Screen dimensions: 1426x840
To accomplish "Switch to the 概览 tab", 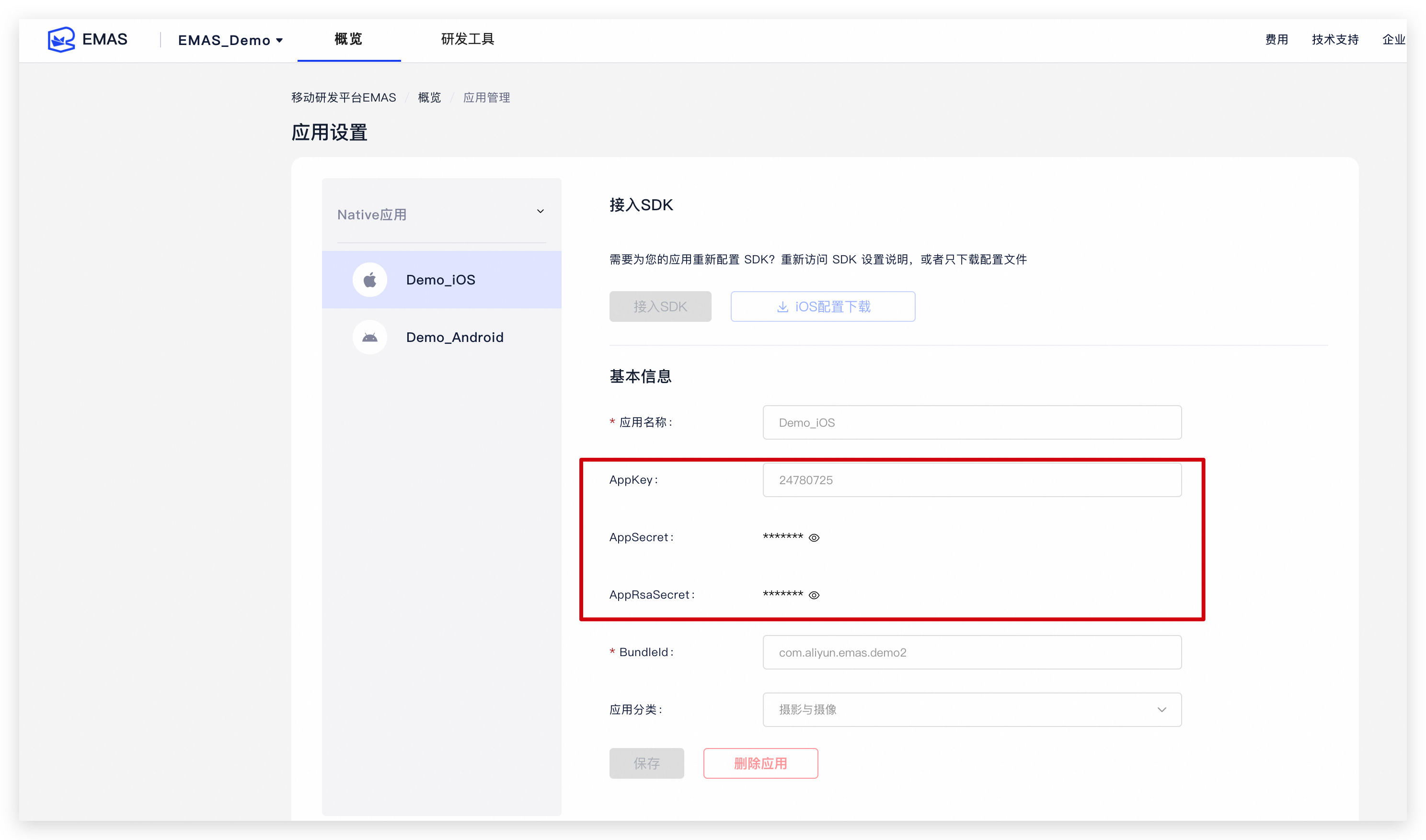I will [x=348, y=39].
